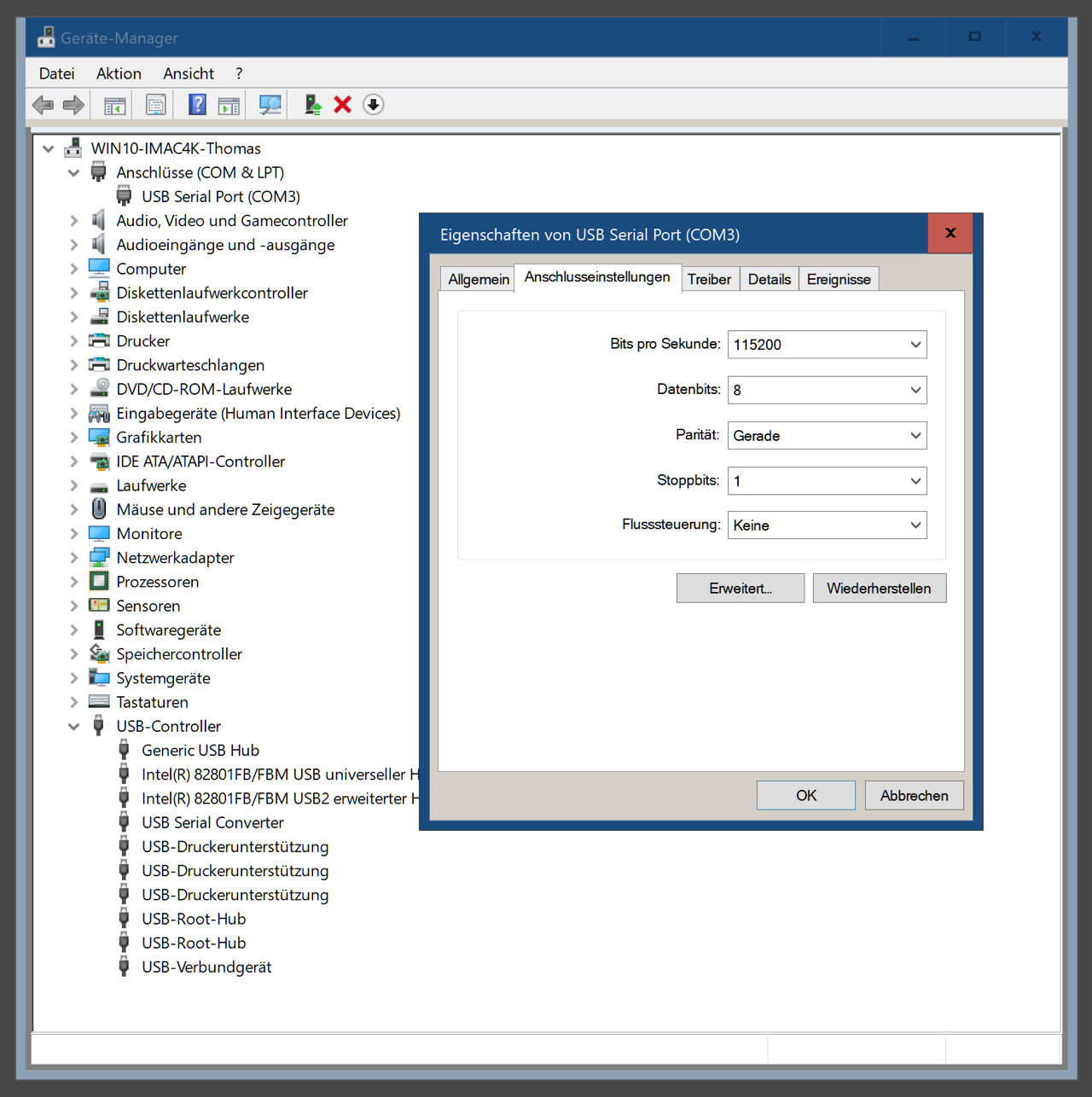
Task: Expand the Netzwerkadapter tree node
Action: (74, 557)
